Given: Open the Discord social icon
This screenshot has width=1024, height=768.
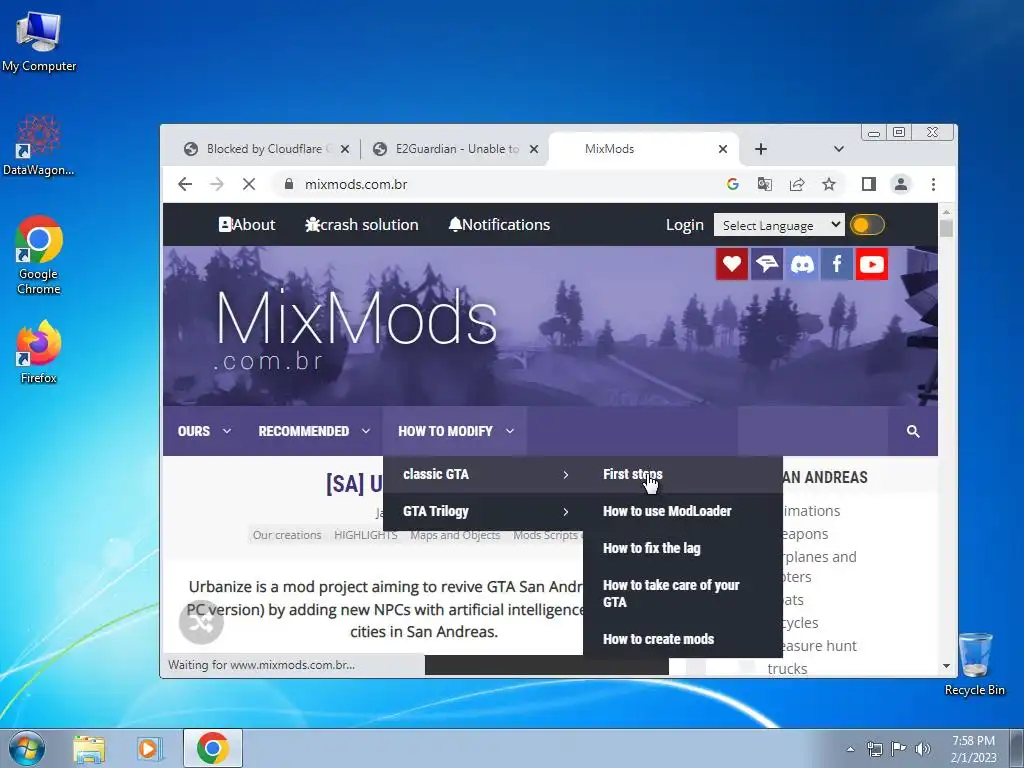Looking at the screenshot, I should (x=802, y=264).
